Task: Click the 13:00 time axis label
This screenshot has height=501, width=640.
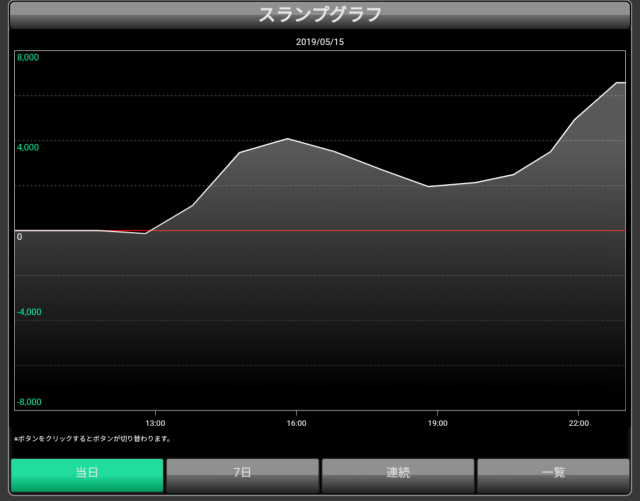Action: click(x=155, y=423)
